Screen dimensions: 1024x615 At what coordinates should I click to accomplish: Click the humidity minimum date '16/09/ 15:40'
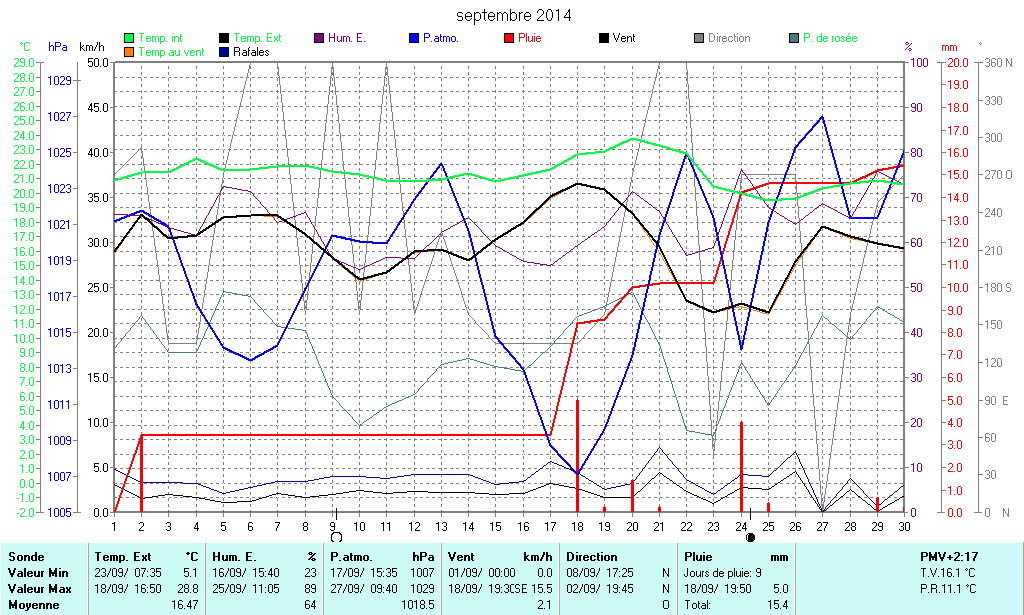pos(246,573)
